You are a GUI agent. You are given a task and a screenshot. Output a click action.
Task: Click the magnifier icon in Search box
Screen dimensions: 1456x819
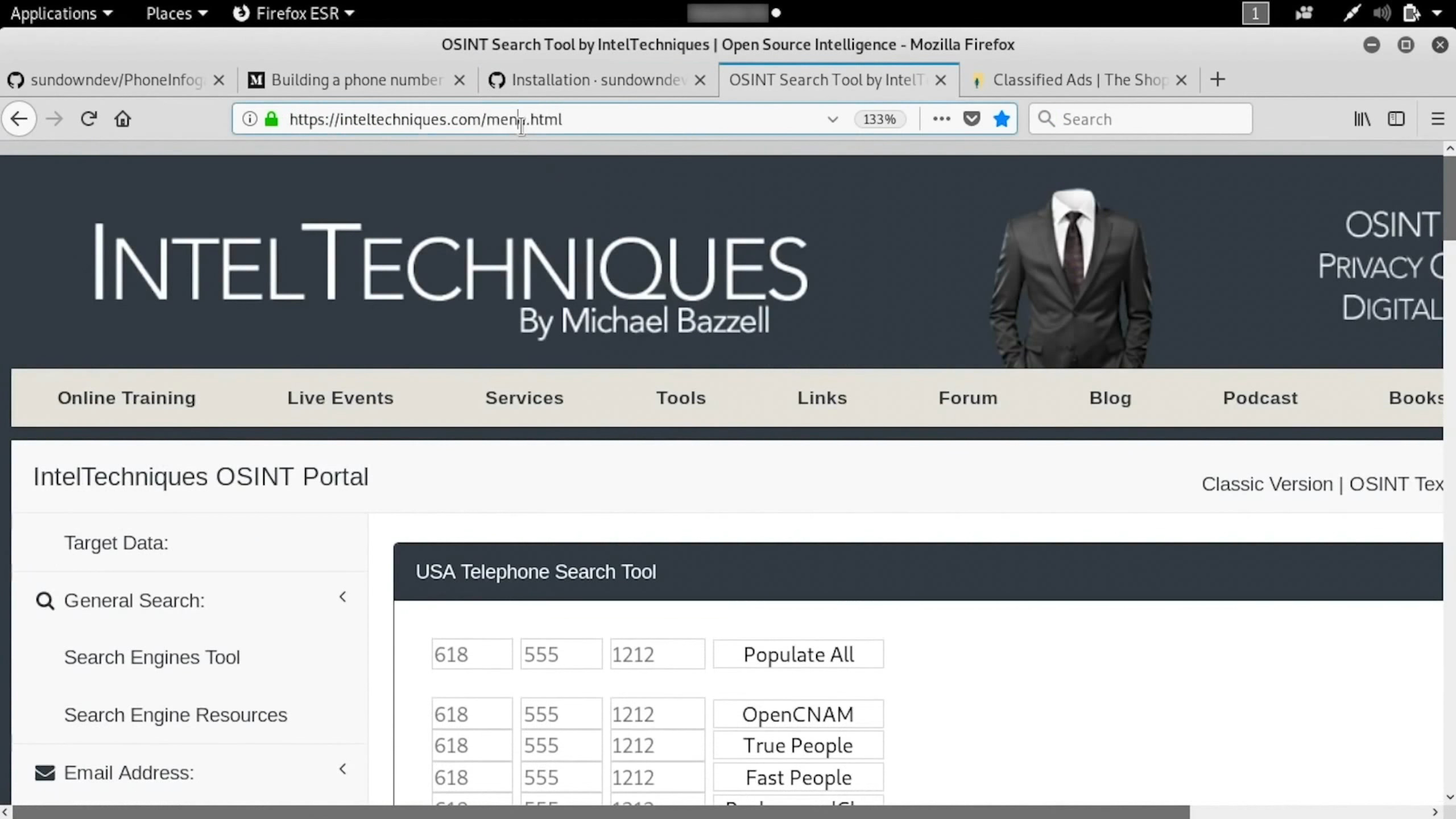tap(1046, 118)
